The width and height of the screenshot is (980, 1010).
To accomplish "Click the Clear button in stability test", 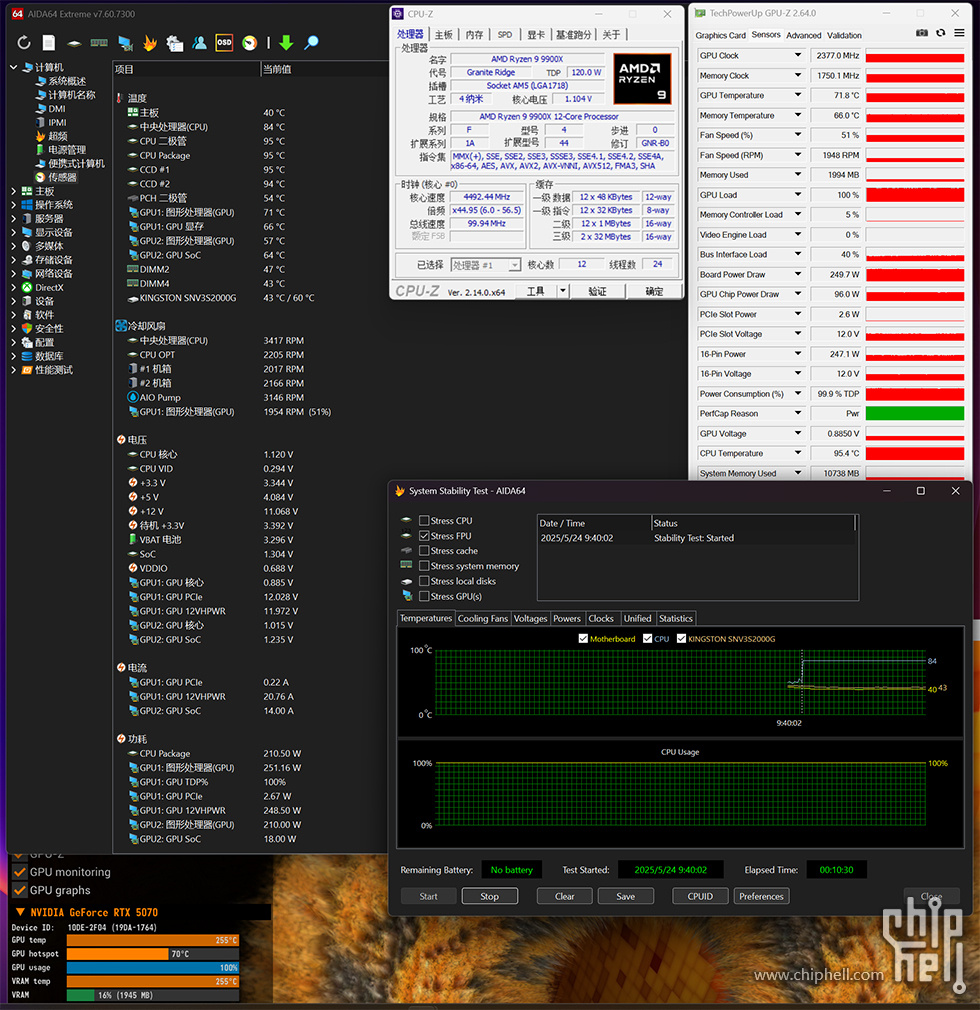I will tap(564, 896).
